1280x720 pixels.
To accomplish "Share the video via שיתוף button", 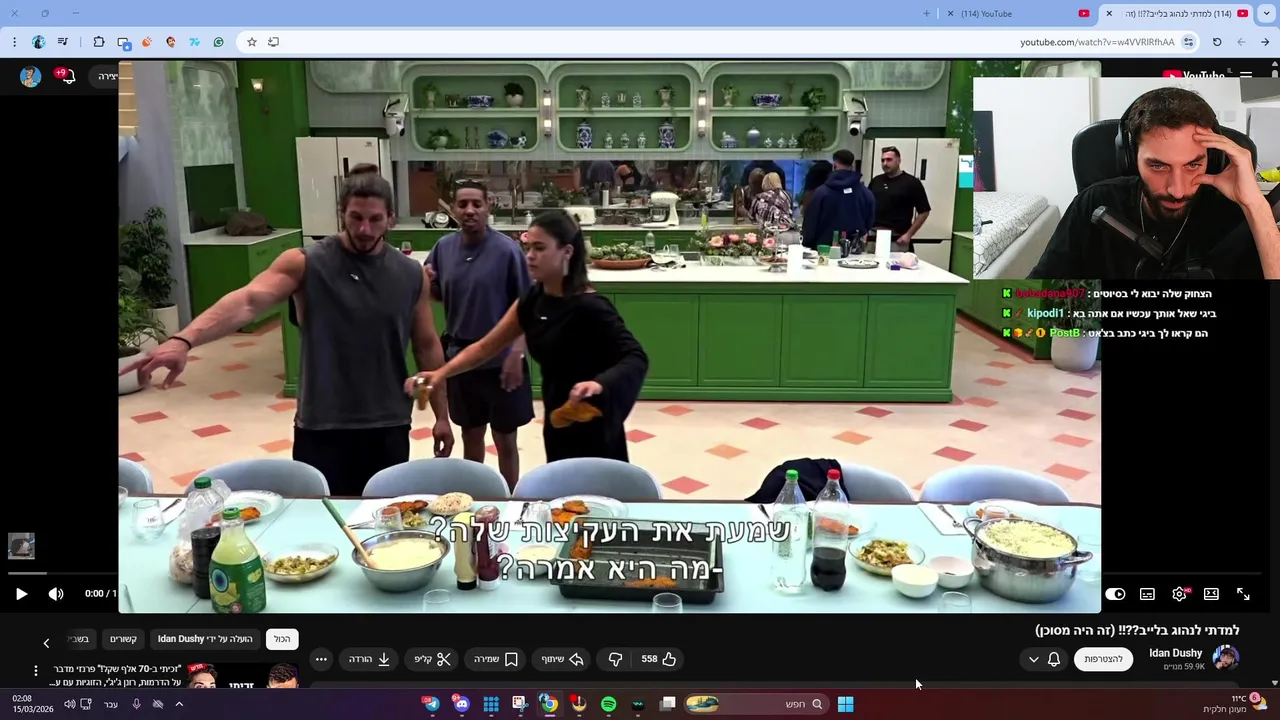I will 562,659.
